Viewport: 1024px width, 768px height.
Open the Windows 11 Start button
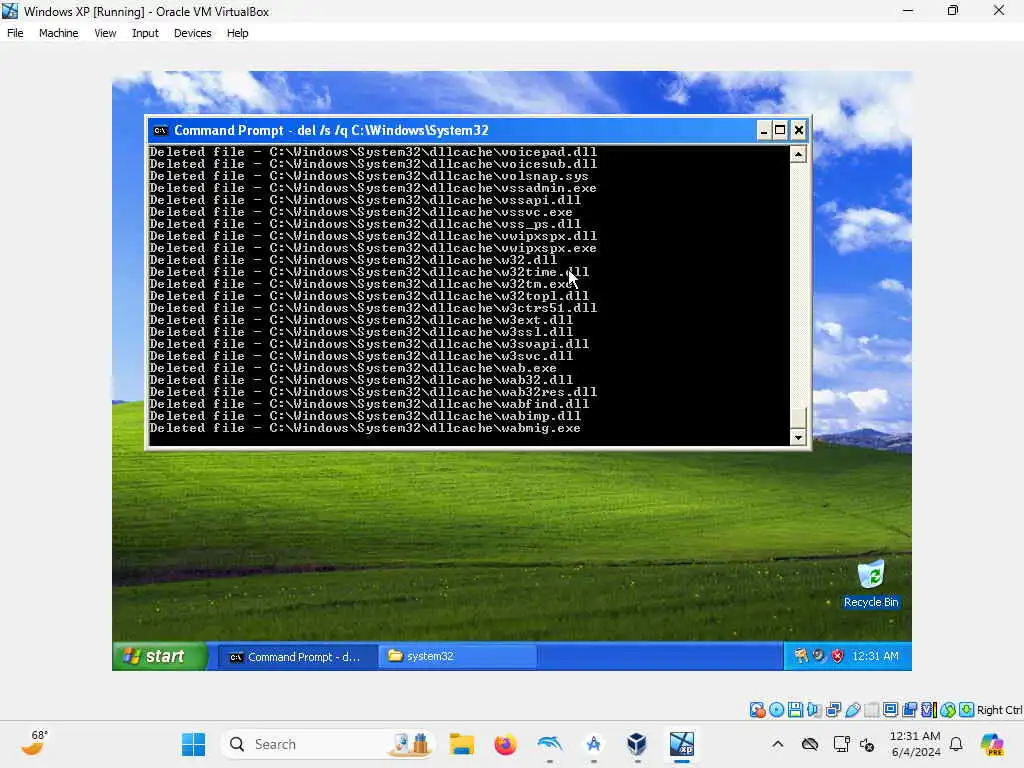[193, 744]
